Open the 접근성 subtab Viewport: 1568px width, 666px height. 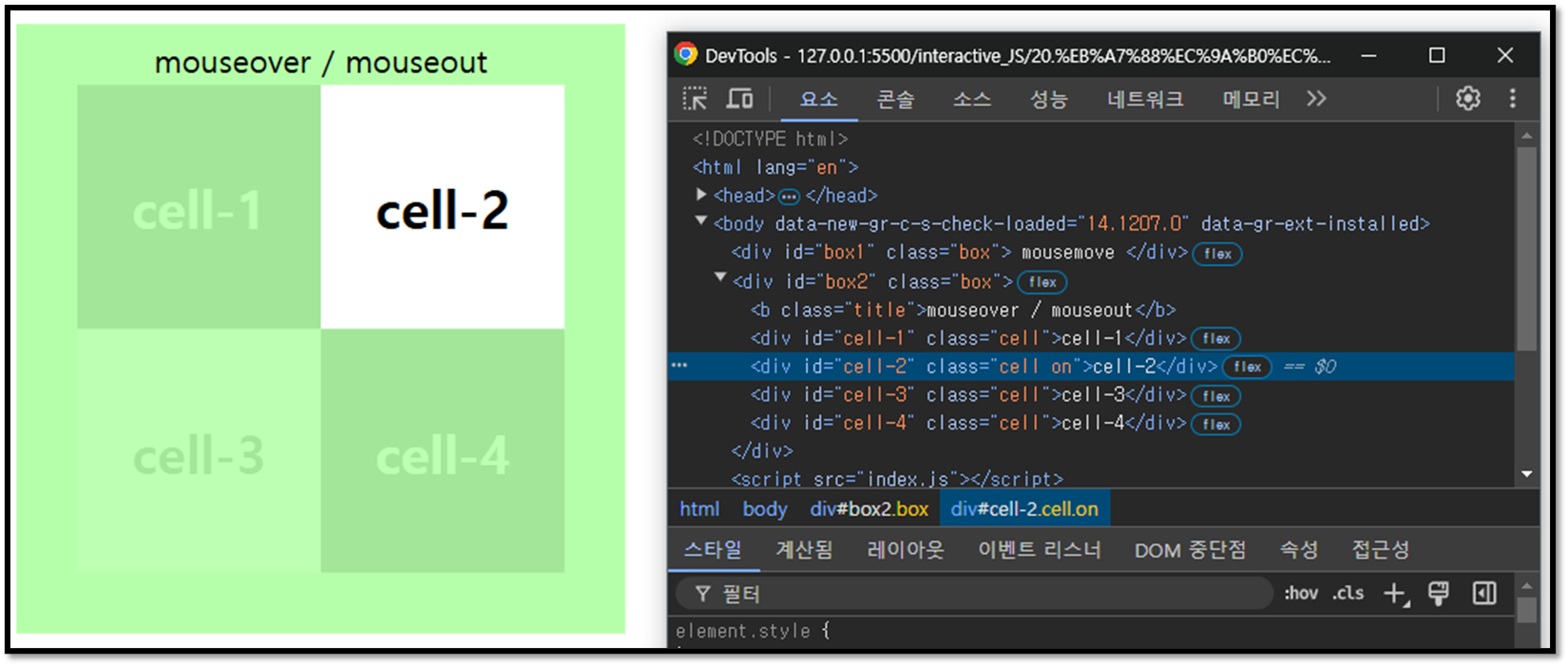click(x=1381, y=549)
